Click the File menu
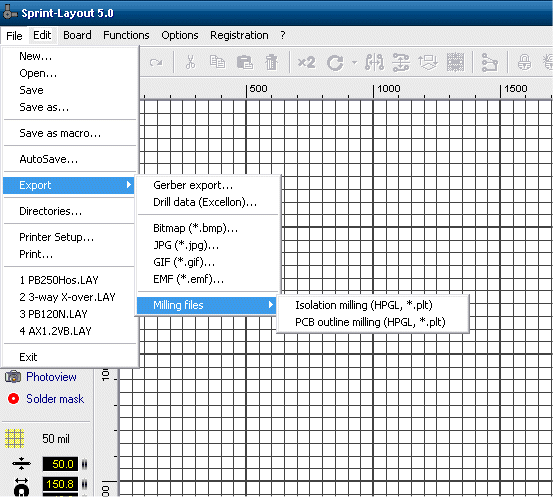This screenshot has height=497, width=553. (14, 36)
